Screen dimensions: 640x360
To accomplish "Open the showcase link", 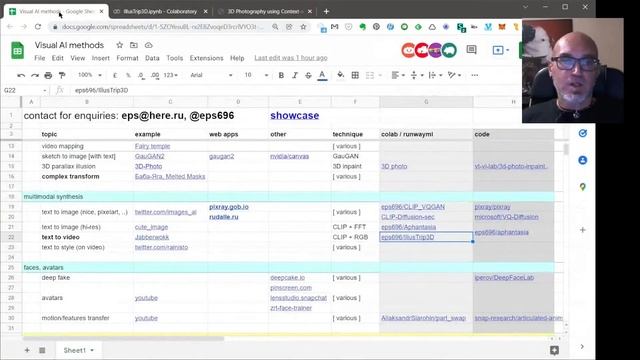I will [x=295, y=116].
